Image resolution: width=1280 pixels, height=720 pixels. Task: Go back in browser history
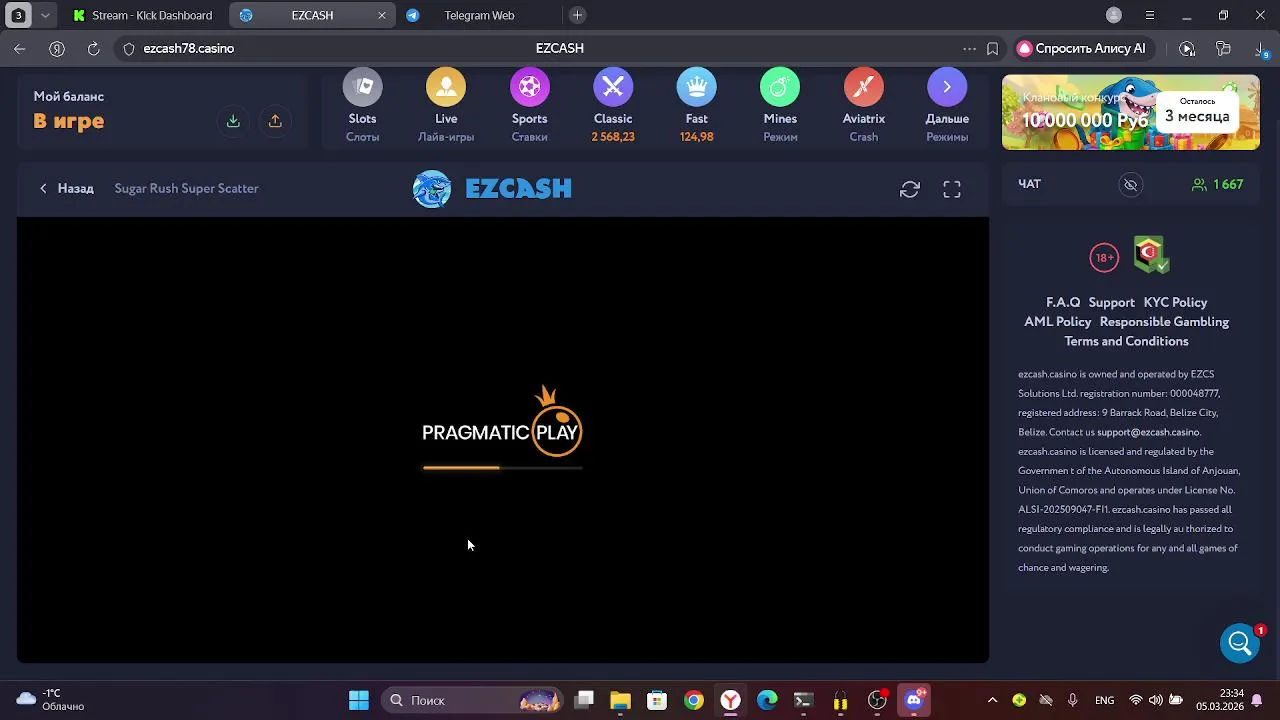point(20,48)
